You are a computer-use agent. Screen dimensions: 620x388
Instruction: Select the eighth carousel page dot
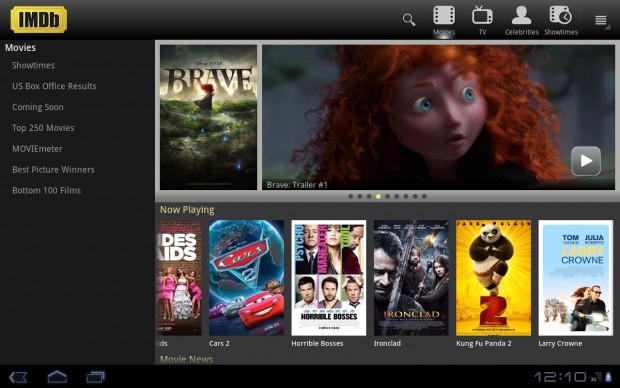tap(415, 197)
